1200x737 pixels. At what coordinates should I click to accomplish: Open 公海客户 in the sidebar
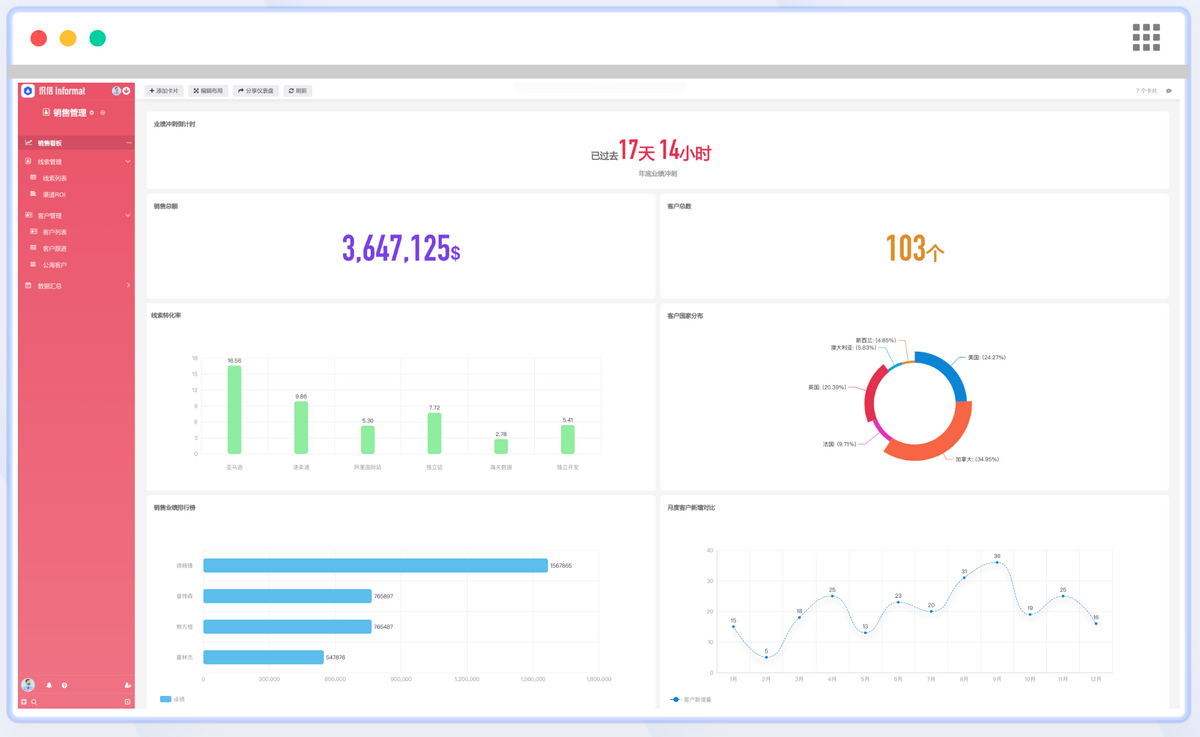click(55, 266)
